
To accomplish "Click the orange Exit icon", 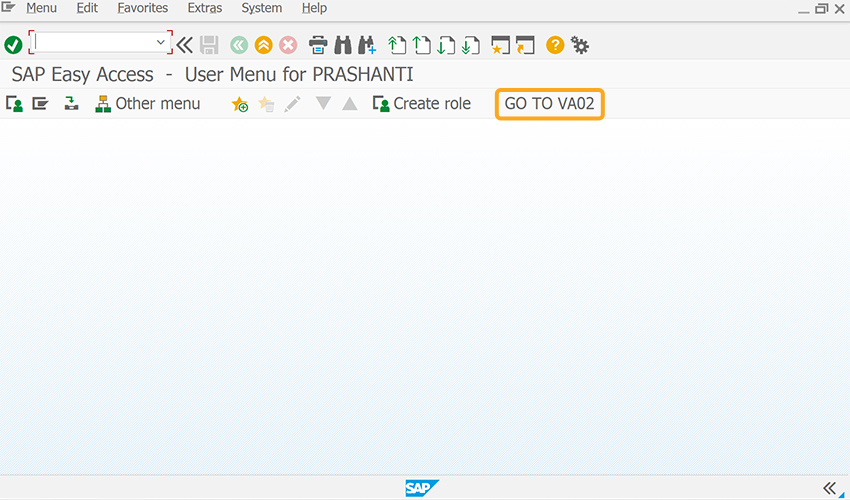I will 263,45.
